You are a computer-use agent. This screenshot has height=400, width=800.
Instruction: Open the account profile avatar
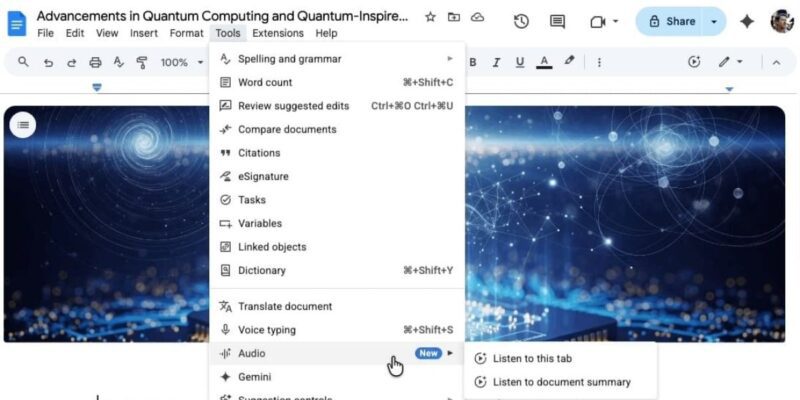click(x=782, y=21)
